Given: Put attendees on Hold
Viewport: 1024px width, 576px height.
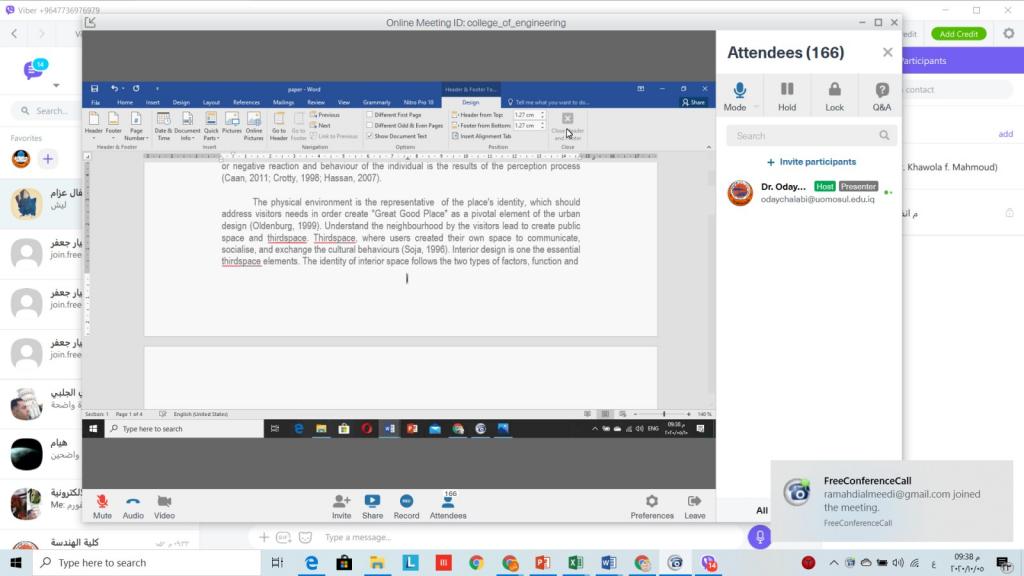Looking at the screenshot, I should [x=787, y=93].
